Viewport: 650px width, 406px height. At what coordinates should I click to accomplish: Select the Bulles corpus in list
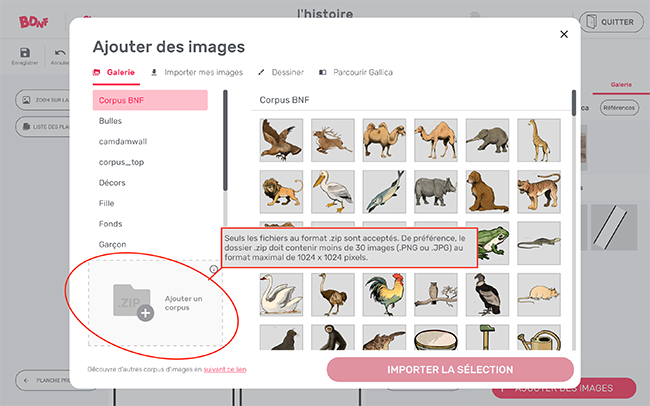pos(111,121)
